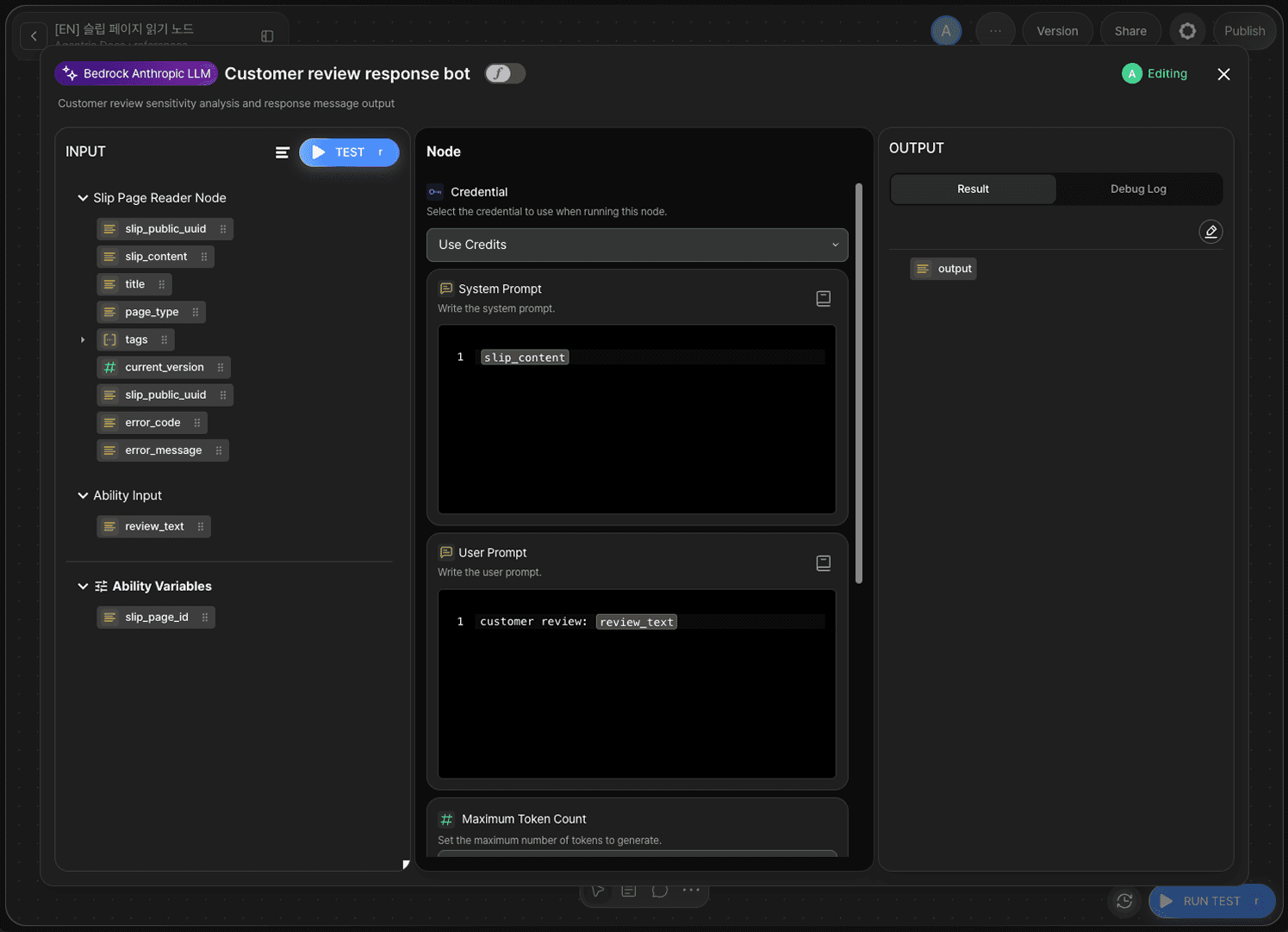The height and width of the screenshot is (932, 1288).
Task: Open the settings gear icon
Action: pos(1187,31)
